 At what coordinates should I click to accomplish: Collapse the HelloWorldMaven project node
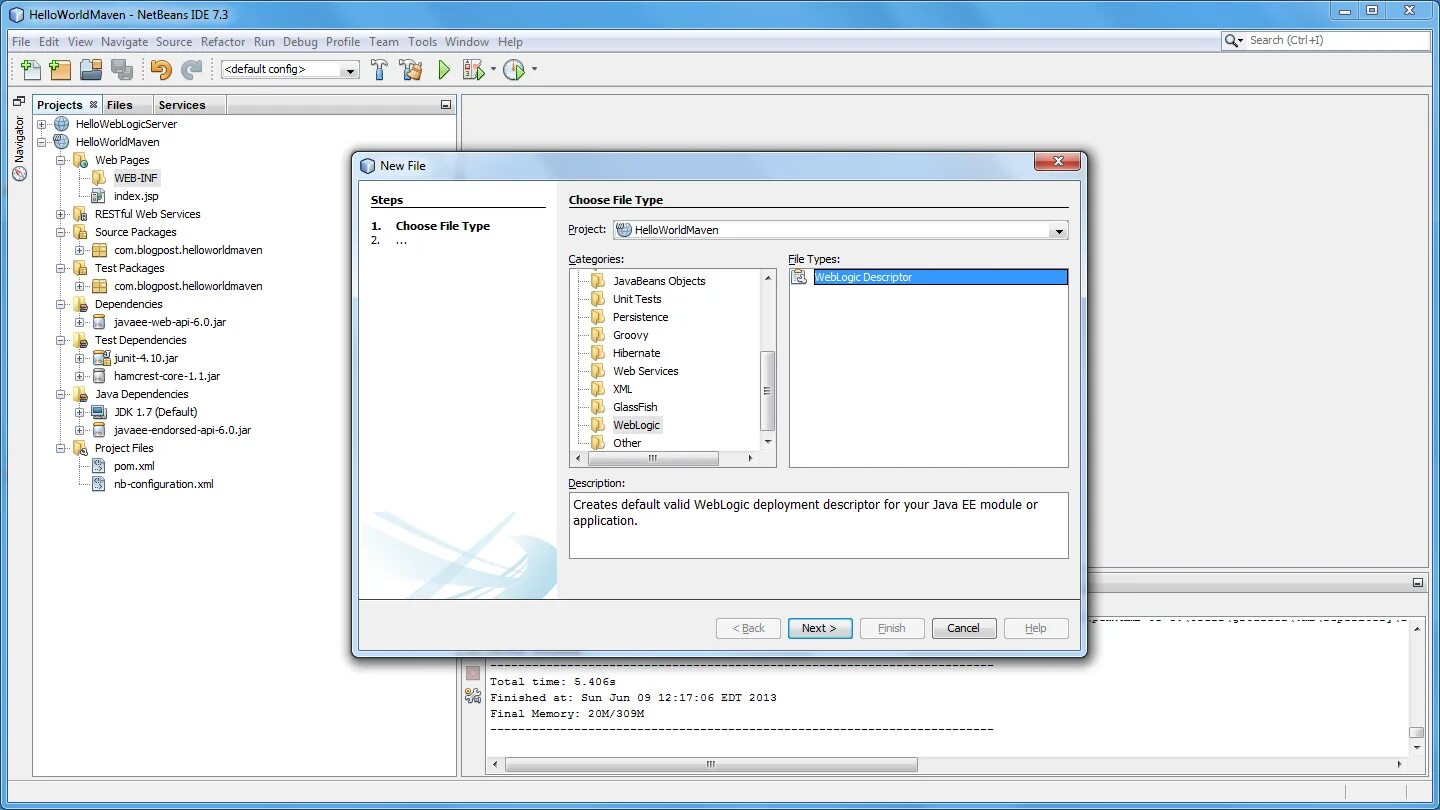click(x=42, y=142)
